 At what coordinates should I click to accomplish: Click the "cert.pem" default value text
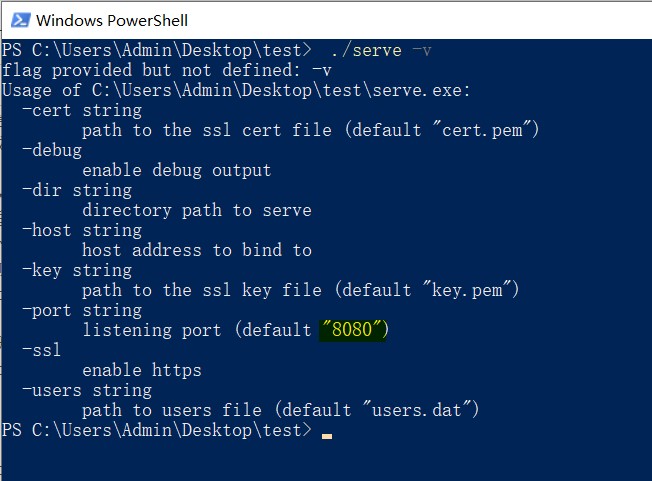pos(482,130)
